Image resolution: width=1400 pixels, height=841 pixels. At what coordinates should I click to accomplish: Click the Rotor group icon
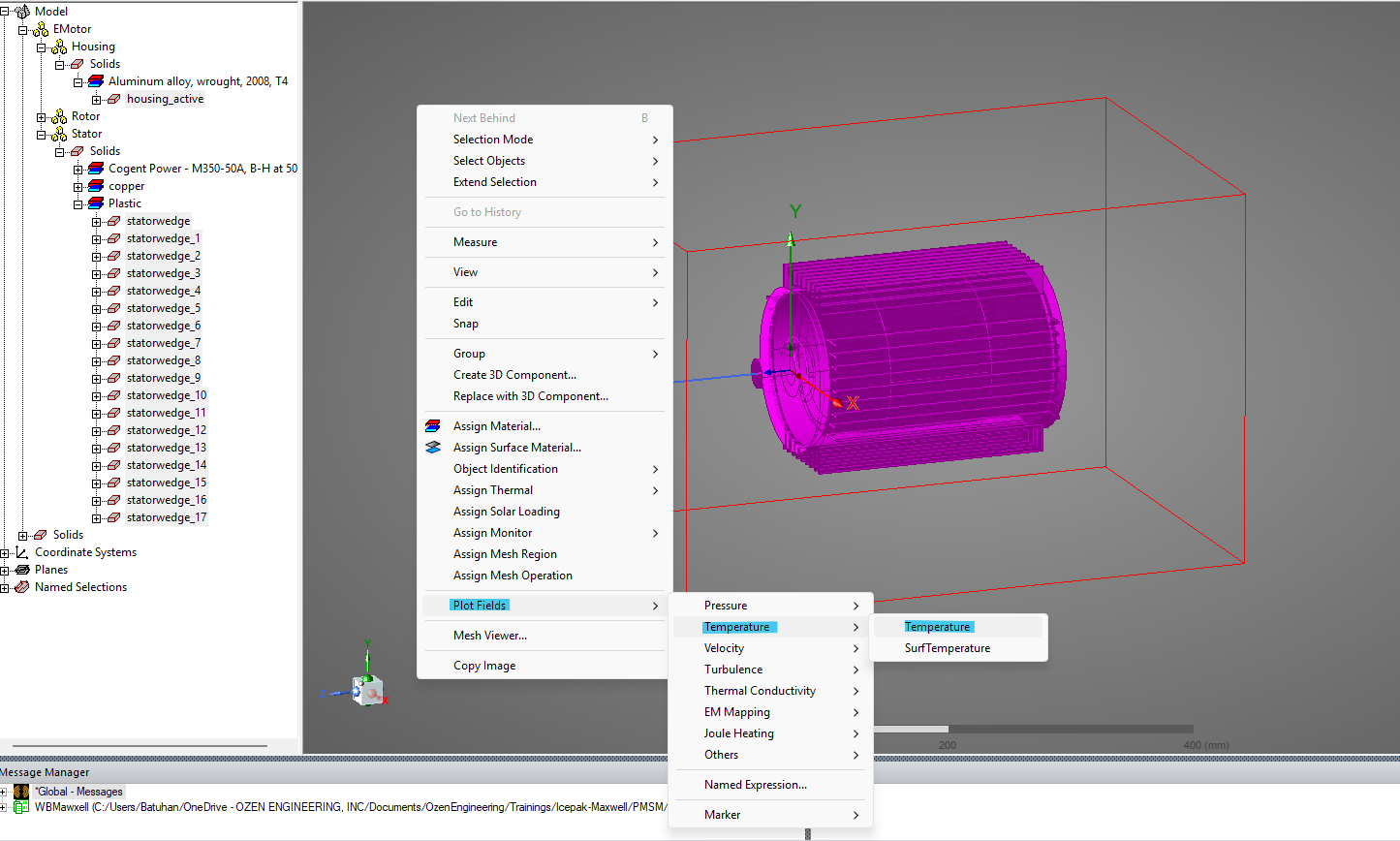[x=59, y=116]
